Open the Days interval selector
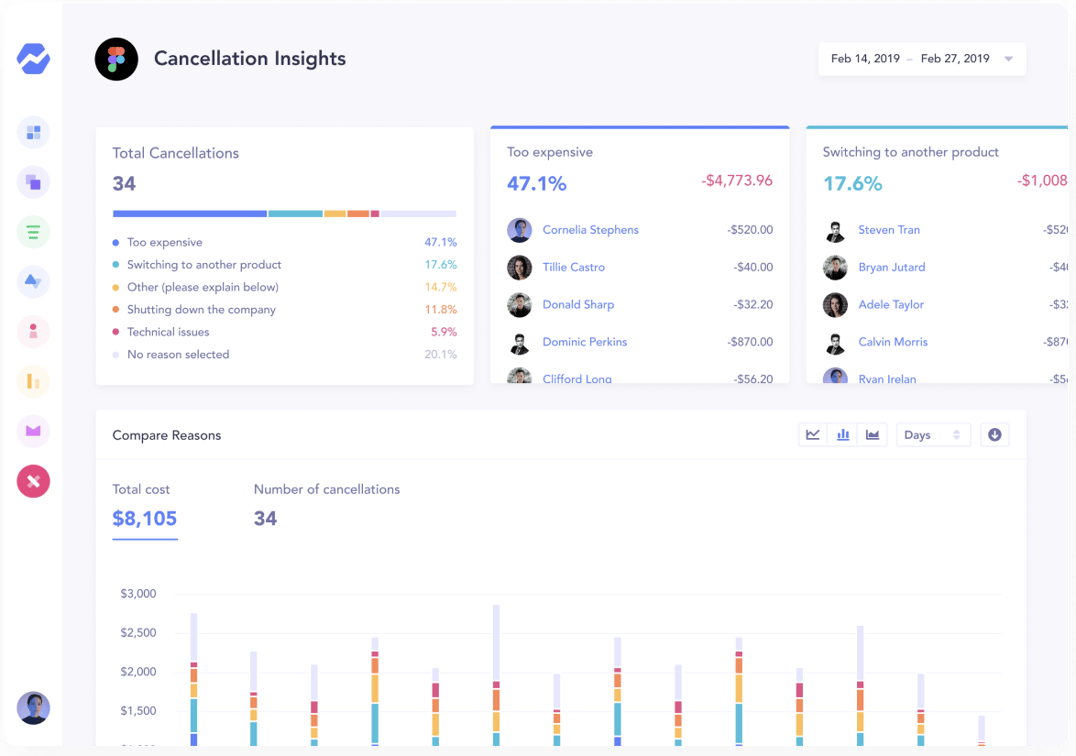Image resolution: width=1076 pixels, height=756 pixels. point(933,434)
